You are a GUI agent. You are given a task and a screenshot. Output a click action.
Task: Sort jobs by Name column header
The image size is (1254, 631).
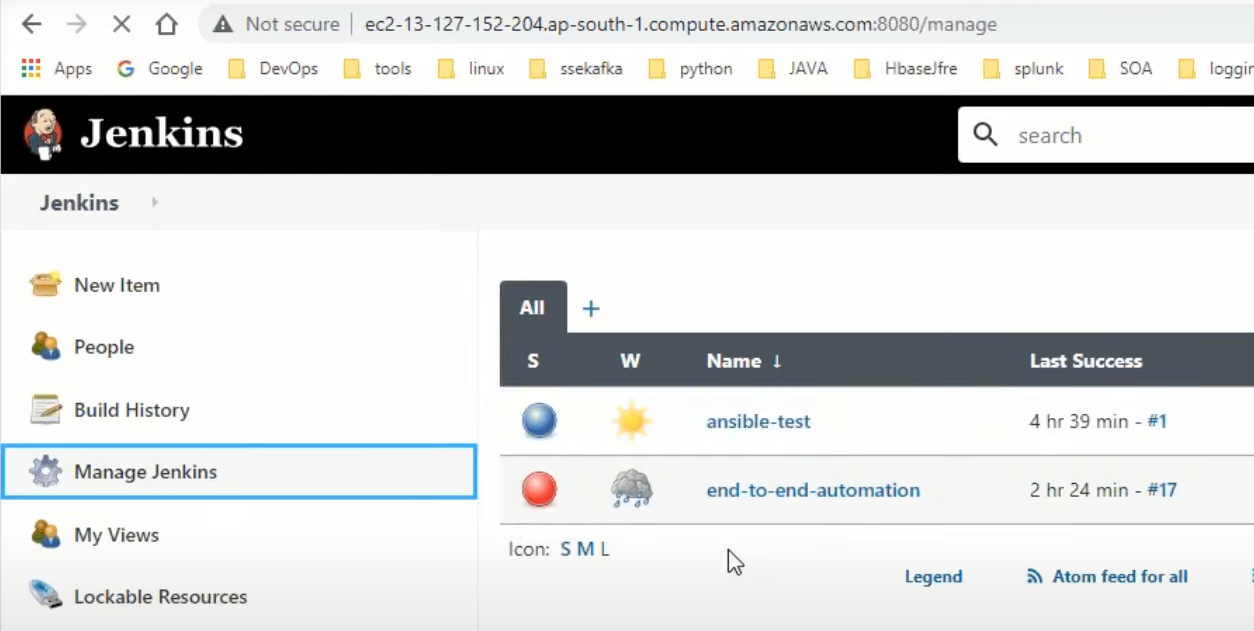tap(744, 361)
